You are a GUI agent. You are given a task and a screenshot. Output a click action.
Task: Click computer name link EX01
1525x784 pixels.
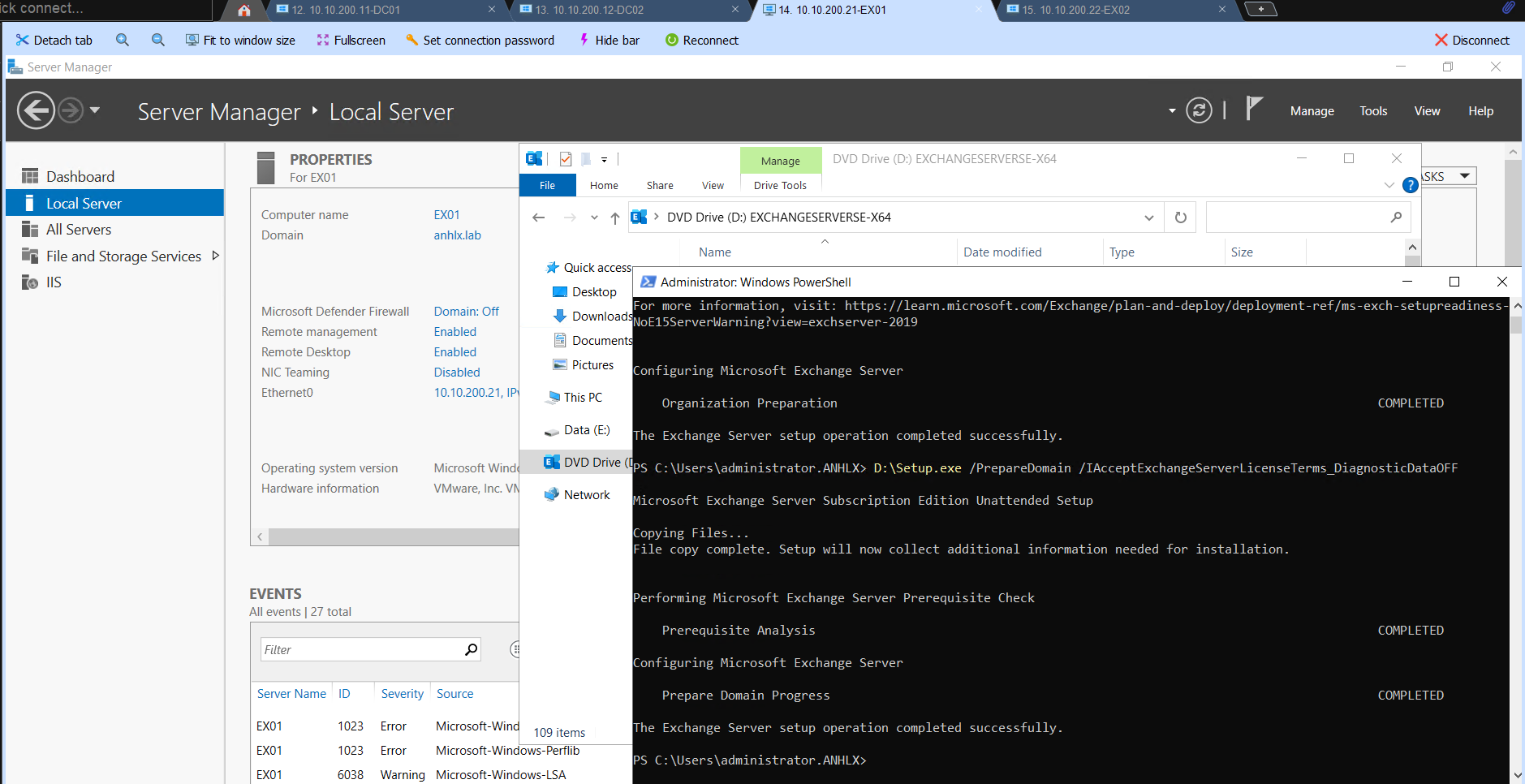[x=446, y=215]
